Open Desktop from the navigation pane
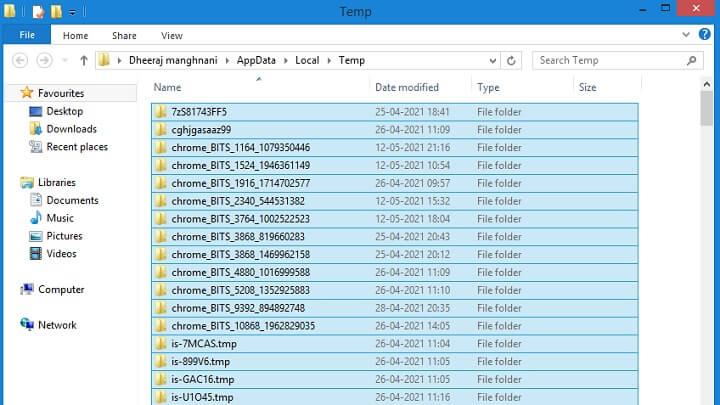This screenshot has height=405, width=720. [x=64, y=111]
